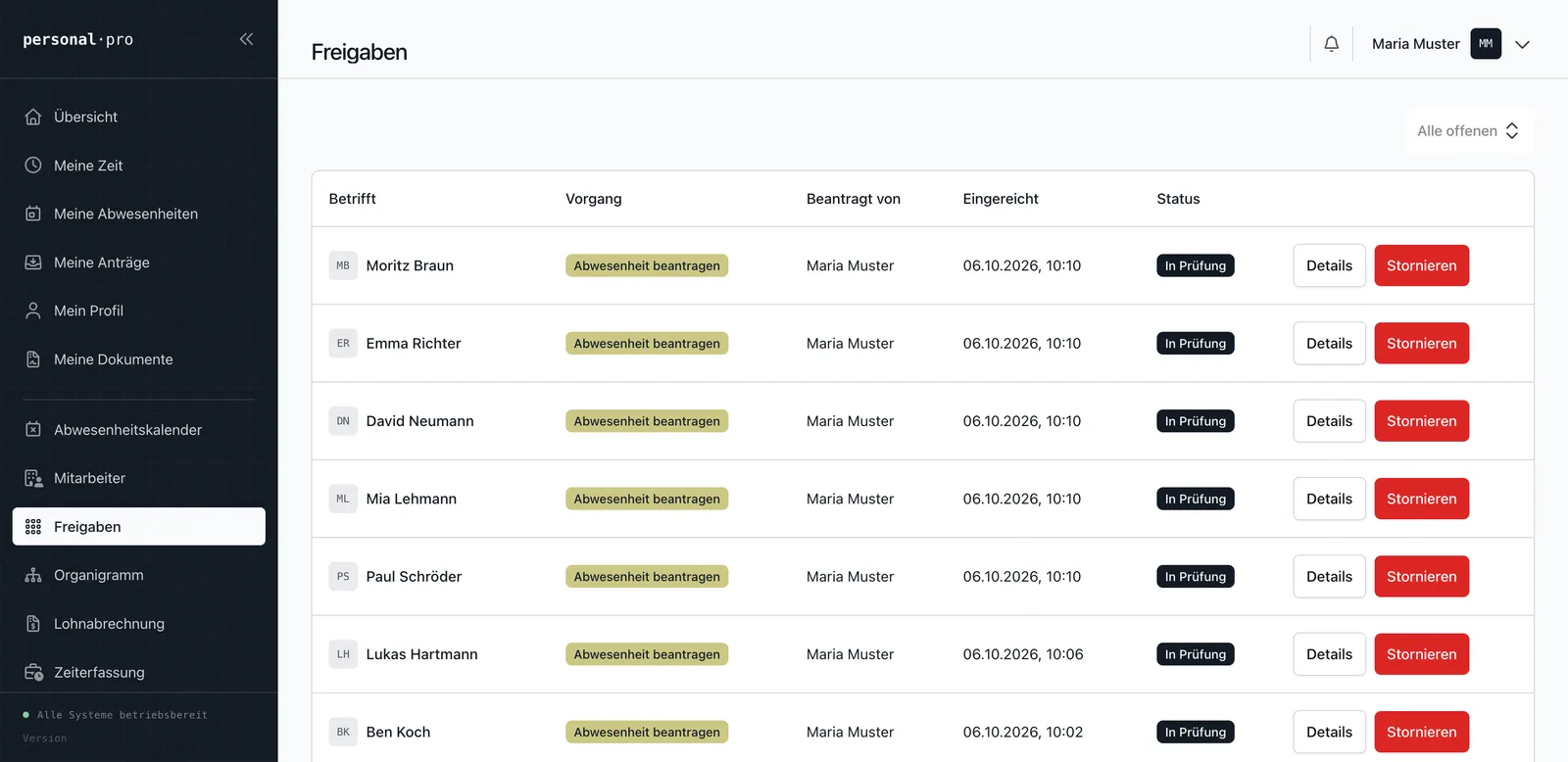View Details for Paul Schröder
The height and width of the screenshot is (762, 1568).
(1329, 577)
